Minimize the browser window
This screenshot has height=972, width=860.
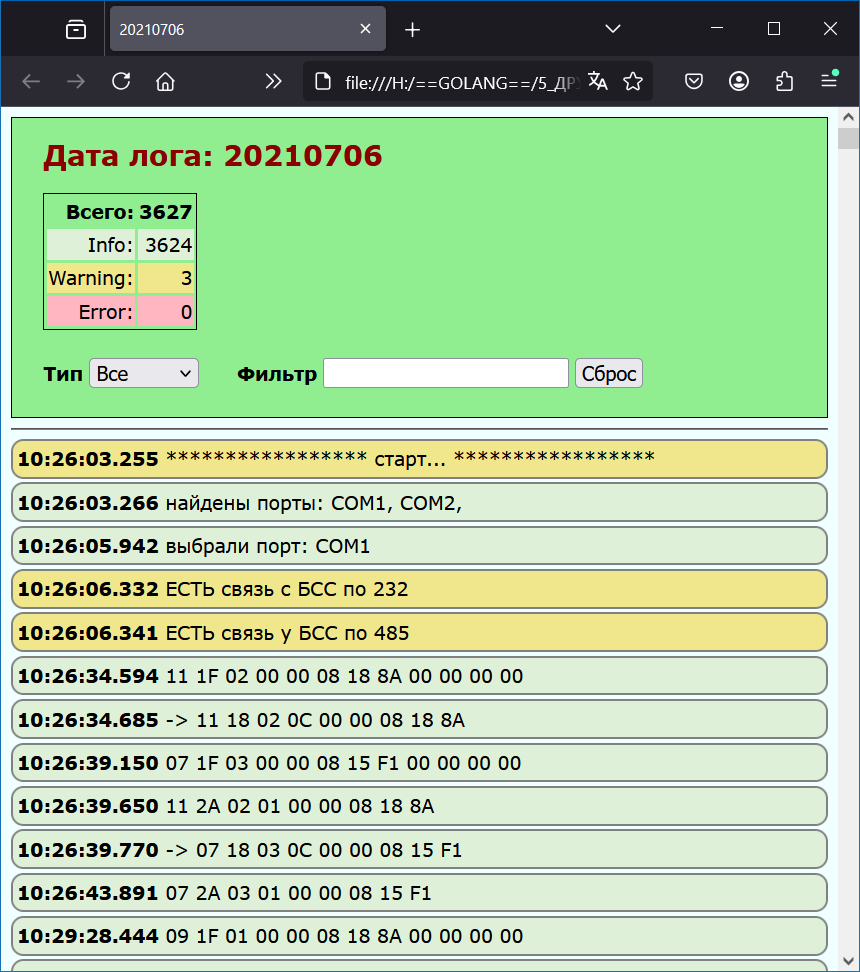(717, 29)
